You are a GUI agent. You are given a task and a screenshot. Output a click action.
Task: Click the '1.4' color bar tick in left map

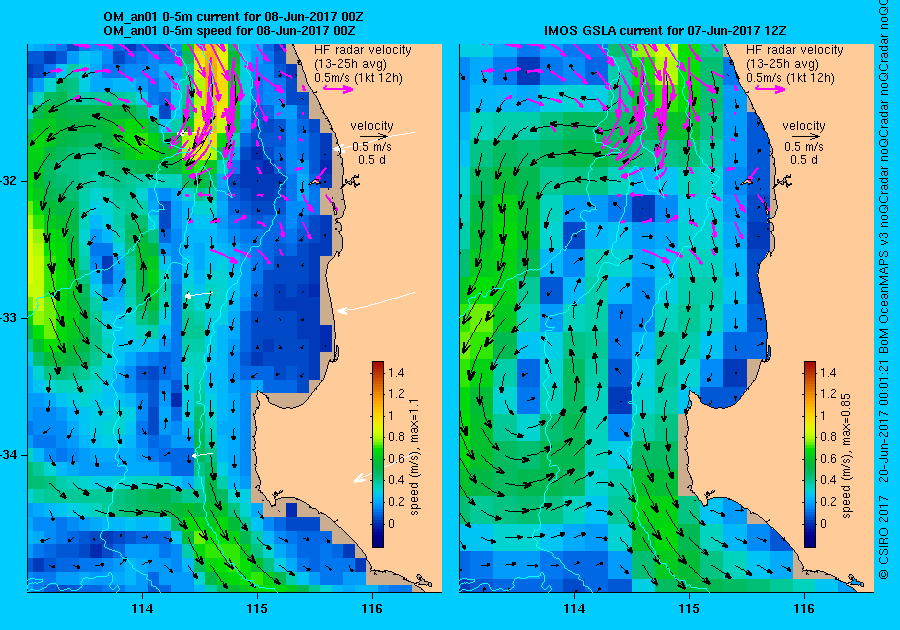click(396, 372)
